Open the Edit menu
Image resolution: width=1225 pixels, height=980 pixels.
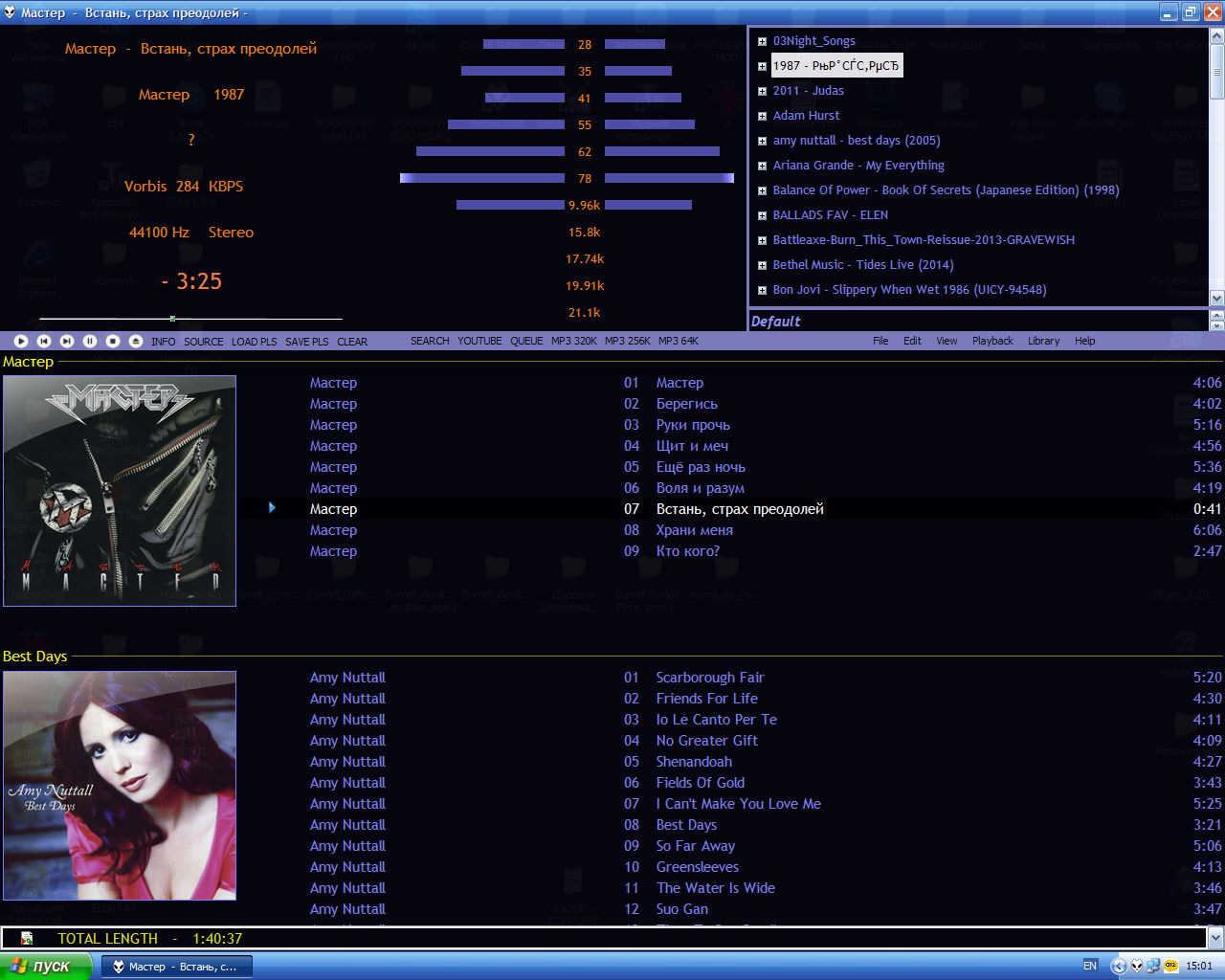click(x=912, y=341)
